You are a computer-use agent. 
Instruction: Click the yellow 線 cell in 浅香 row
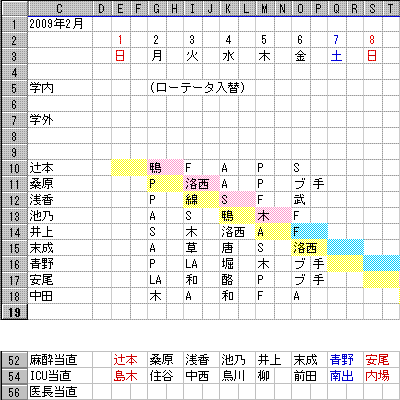pyautogui.click(x=201, y=200)
